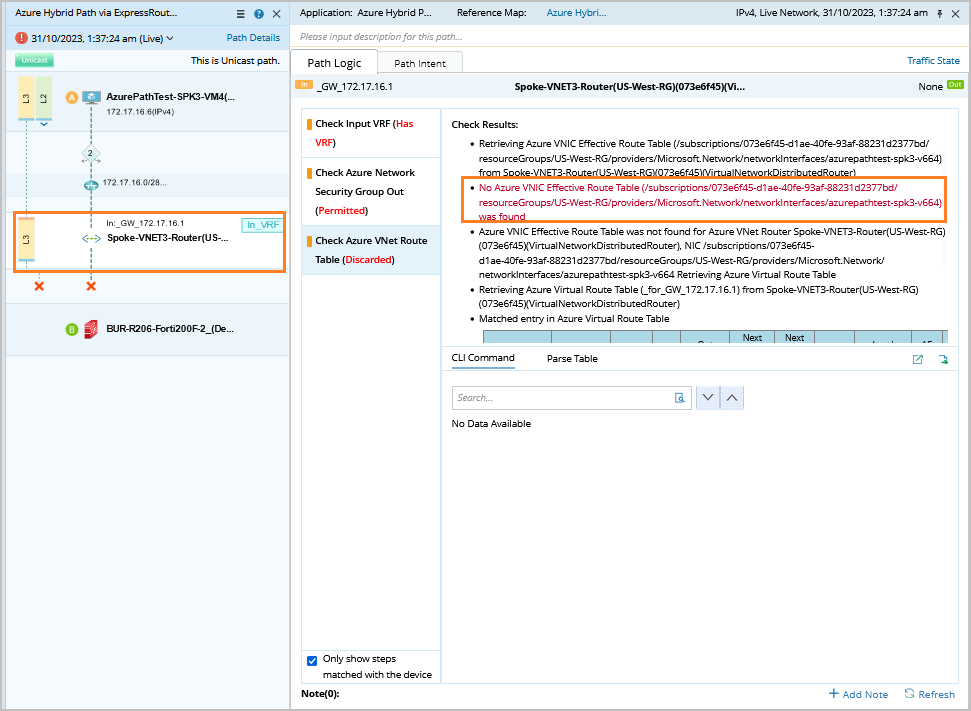Select Check Azure VNet Route Table step
This screenshot has height=711, width=971.
coord(371,250)
